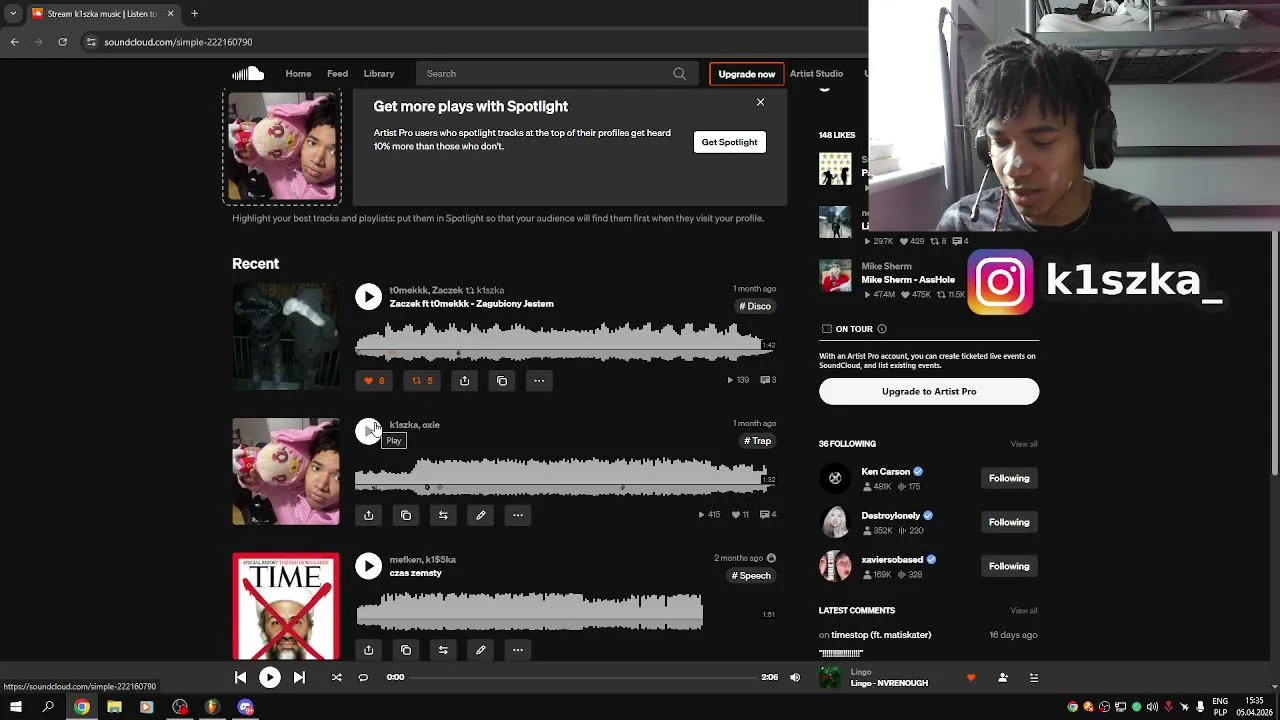Click Following button next to xaviersobased
Image resolution: width=1280 pixels, height=720 pixels.
click(1009, 566)
